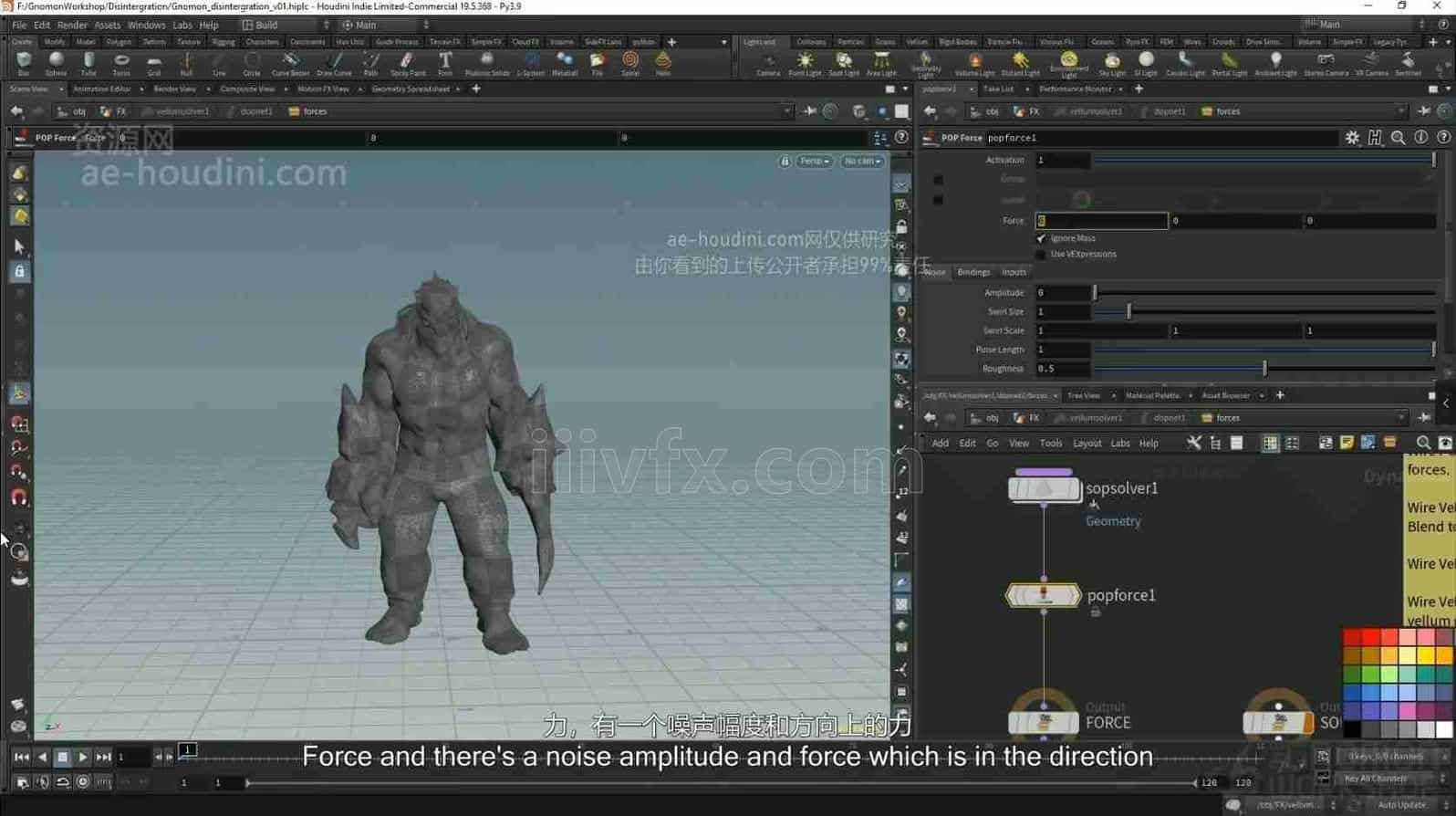Expand Scene View tab options arrow
Viewport: 1456px width, 816px height.
pyautogui.click(x=60, y=89)
